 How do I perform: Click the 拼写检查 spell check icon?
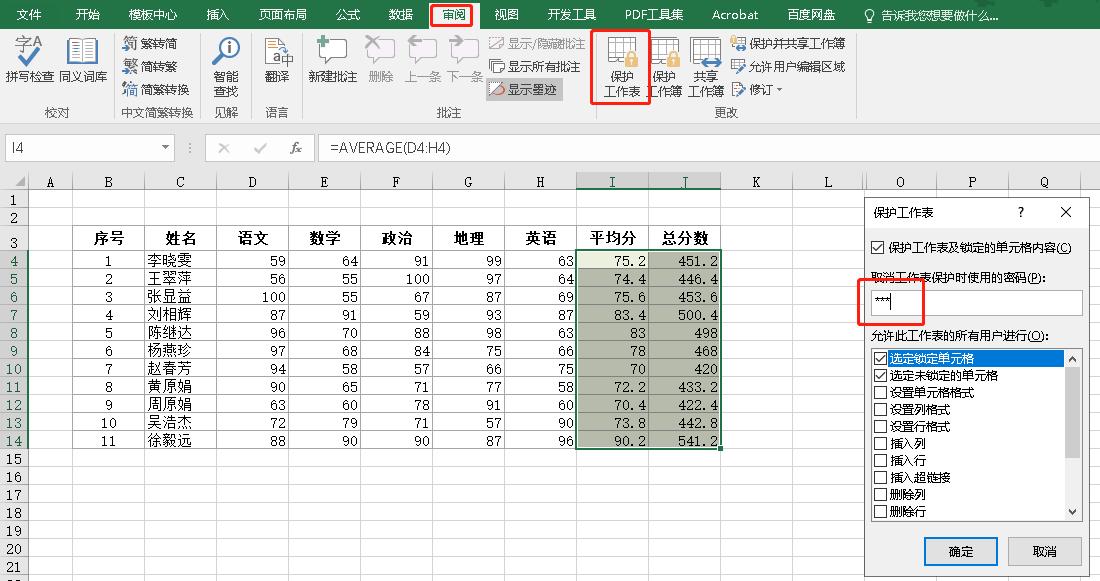click(x=27, y=60)
